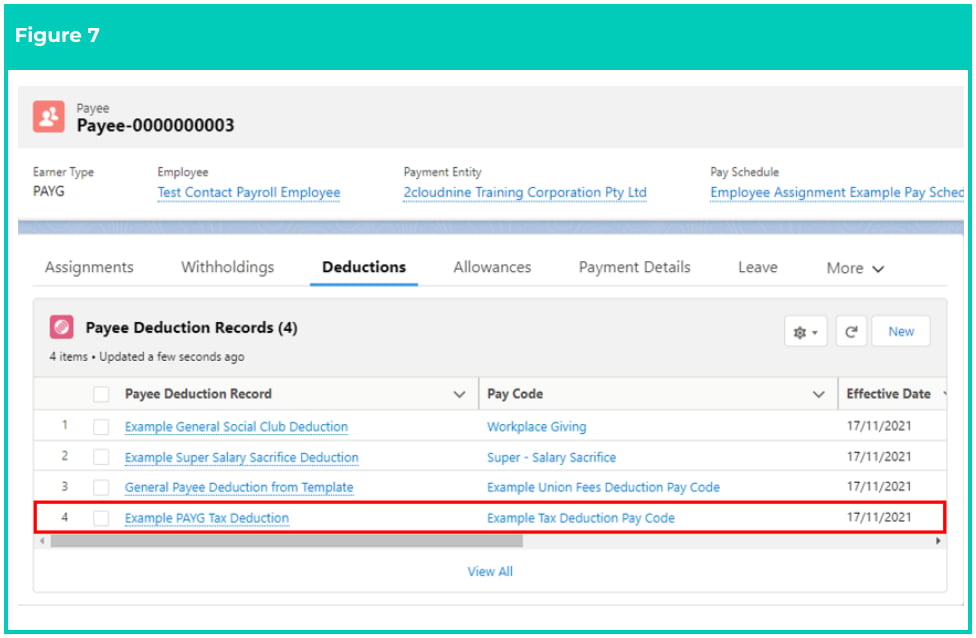Switch to the Withholdings tab
This screenshot has width=976, height=638.
tap(227, 267)
